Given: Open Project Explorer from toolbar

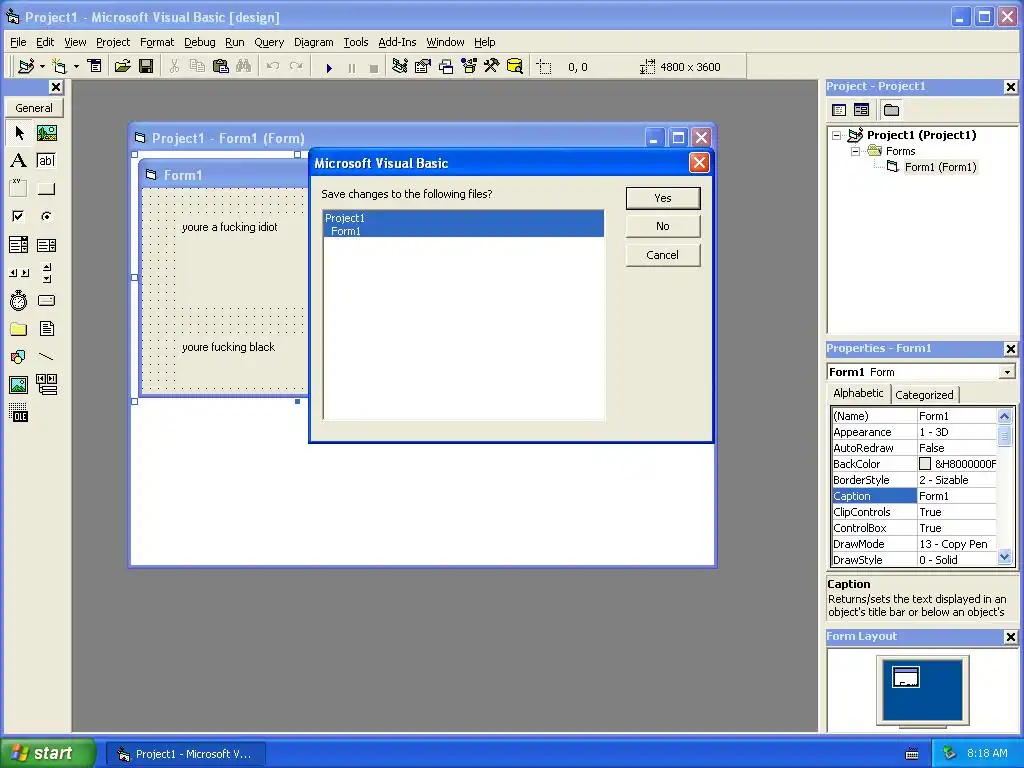Looking at the screenshot, I should [400, 67].
